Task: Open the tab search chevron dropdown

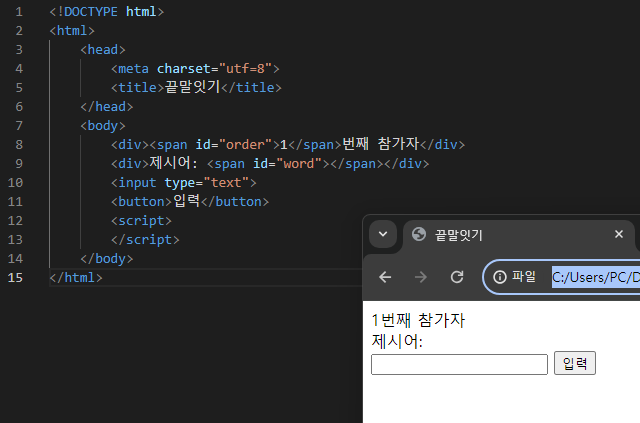Action: tap(383, 234)
